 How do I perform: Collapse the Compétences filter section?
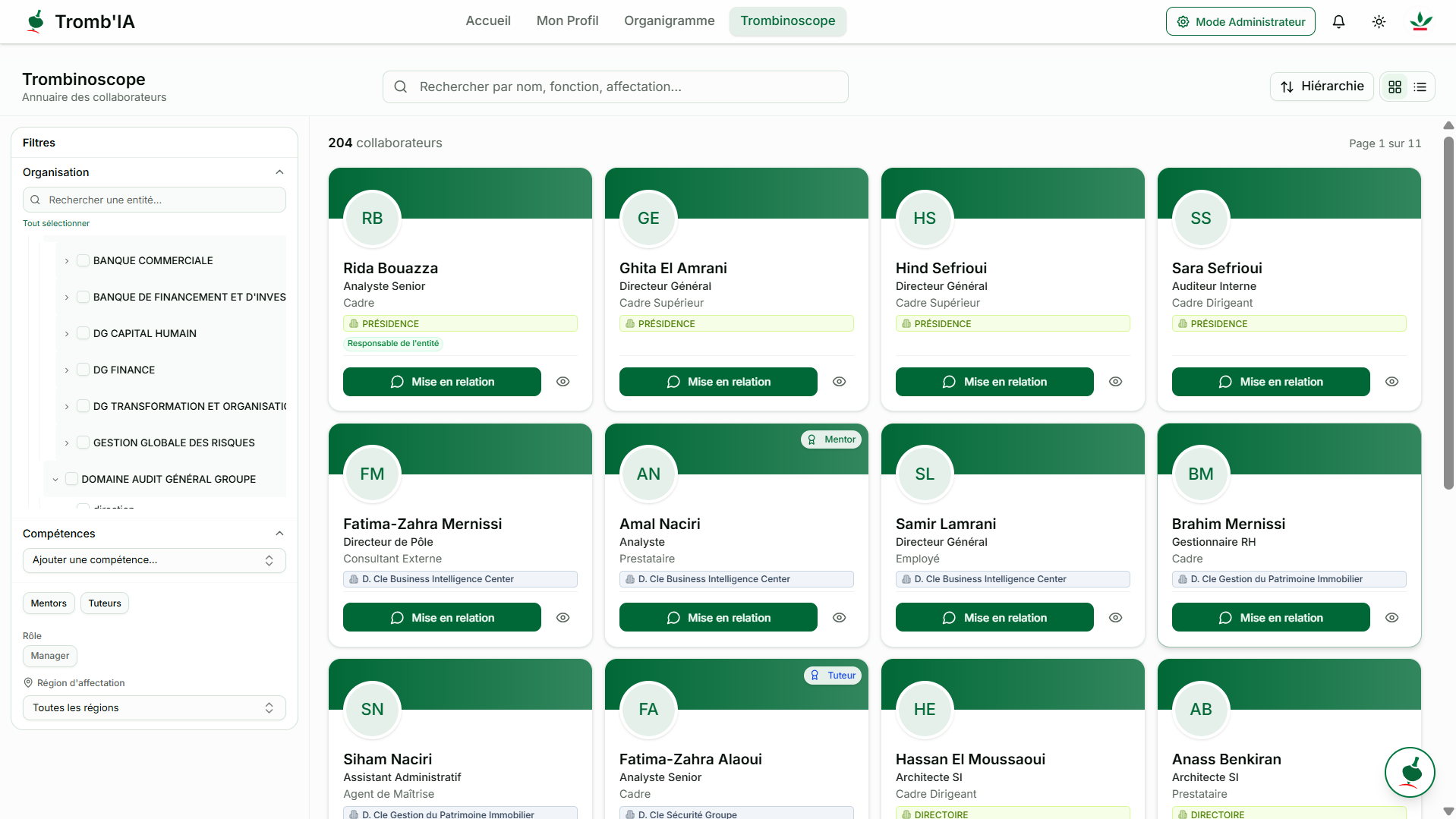click(279, 534)
